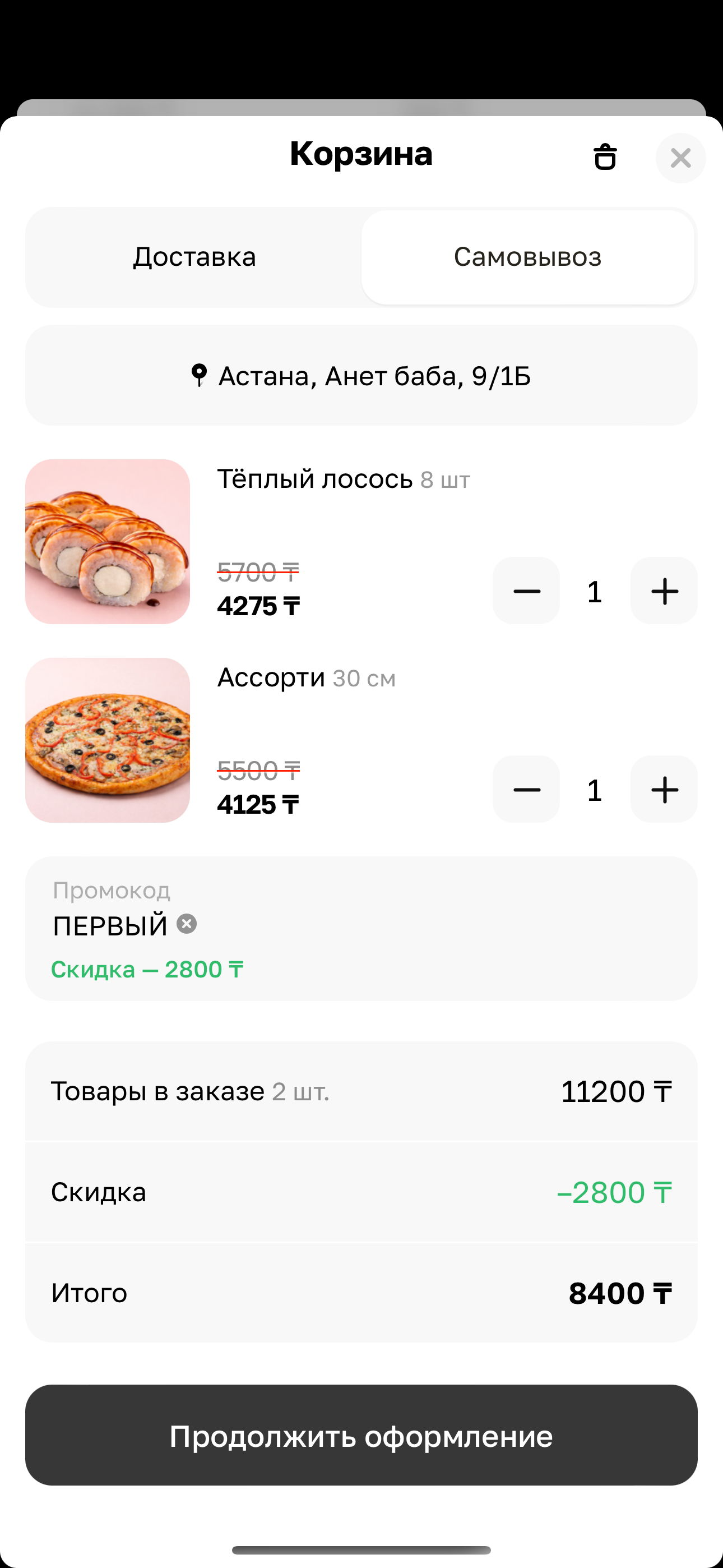723x1568 pixels.
Task: Tap the Скидка — 2800 ₸ discount label
Action: [147, 970]
